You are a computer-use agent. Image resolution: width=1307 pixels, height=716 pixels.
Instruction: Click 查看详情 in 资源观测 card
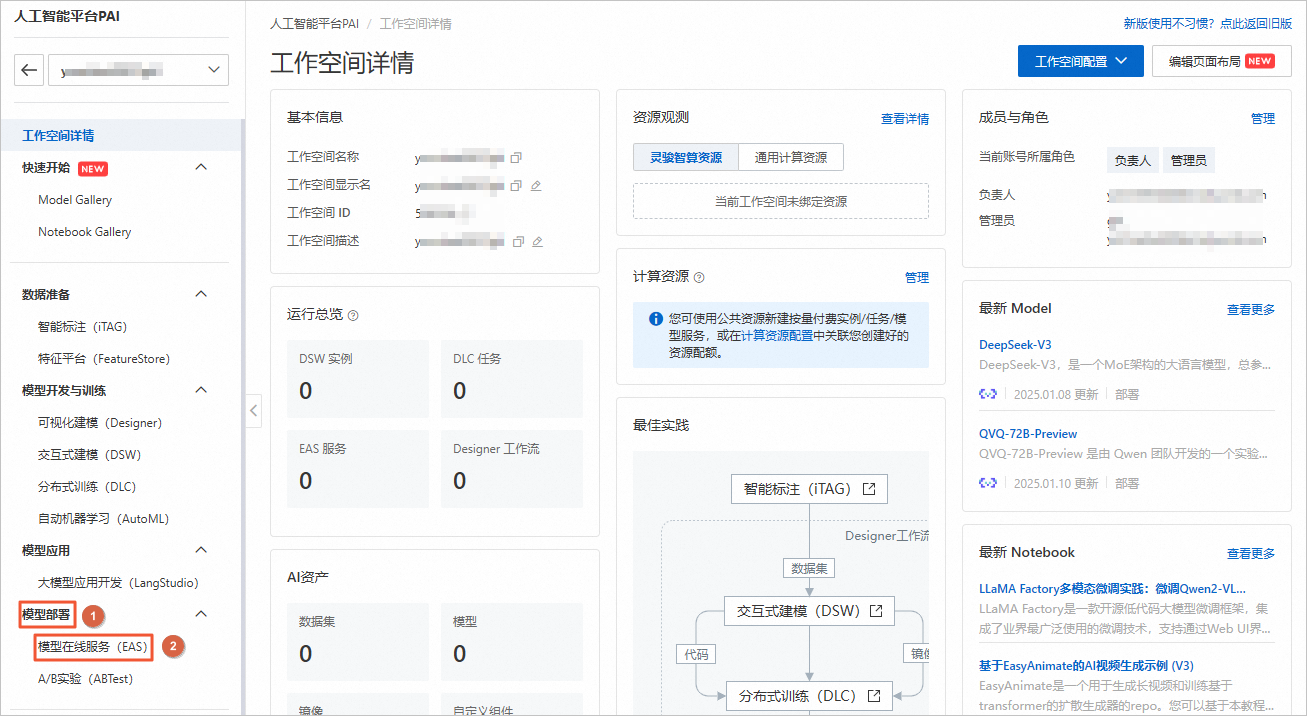(x=905, y=119)
